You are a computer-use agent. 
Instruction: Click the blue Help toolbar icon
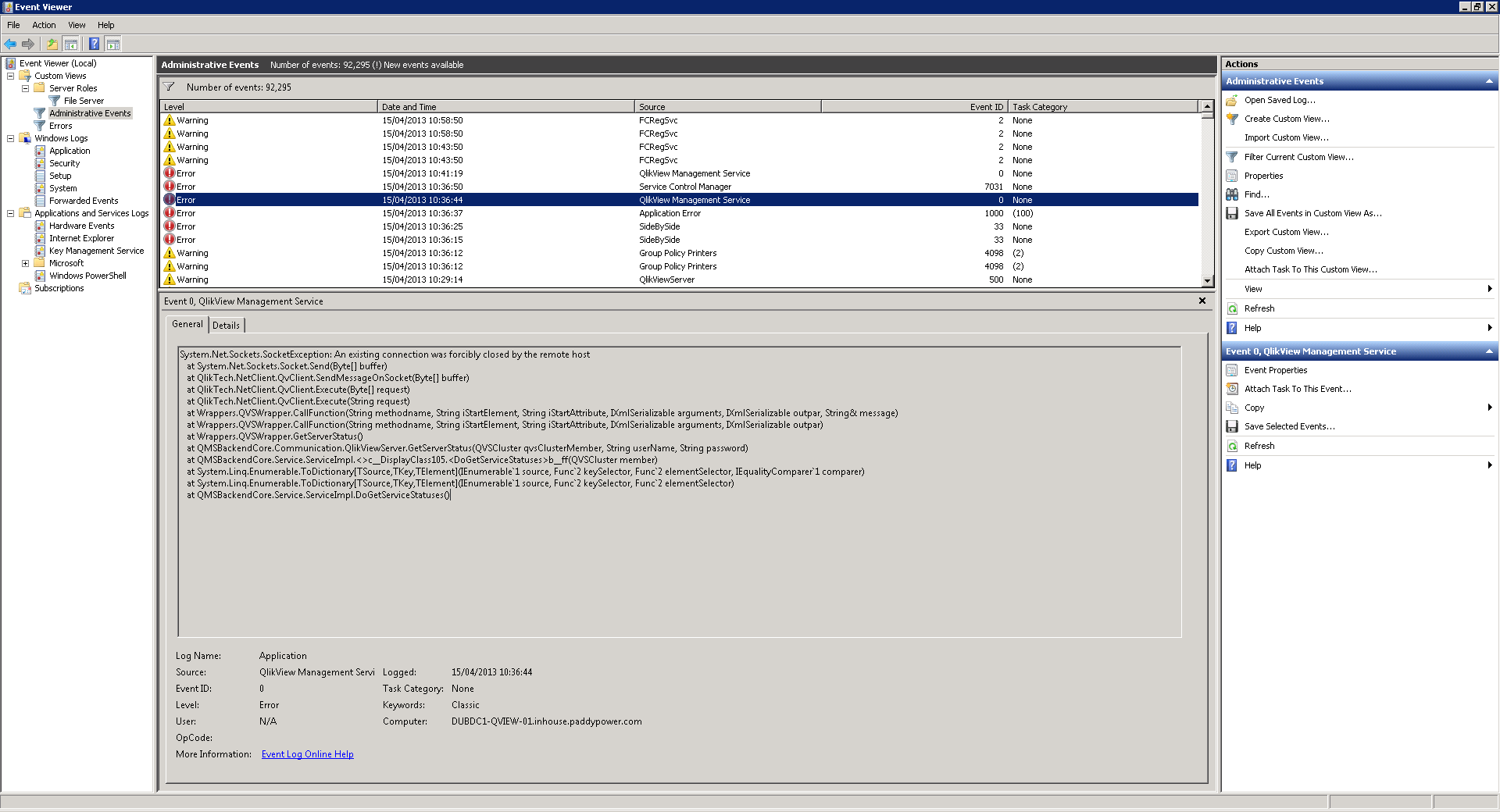pyautogui.click(x=94, y=44)
